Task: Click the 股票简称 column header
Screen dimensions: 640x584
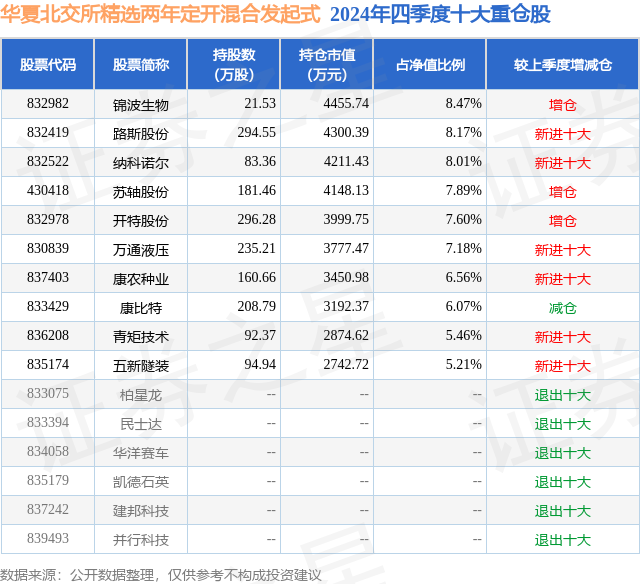Action: point(141,64)
